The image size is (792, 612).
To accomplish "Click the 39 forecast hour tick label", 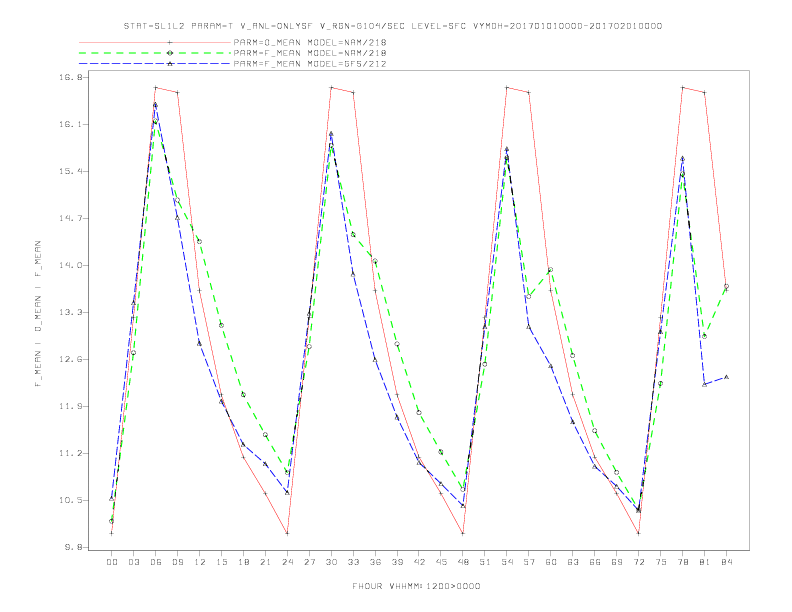I will pos(397,562).
